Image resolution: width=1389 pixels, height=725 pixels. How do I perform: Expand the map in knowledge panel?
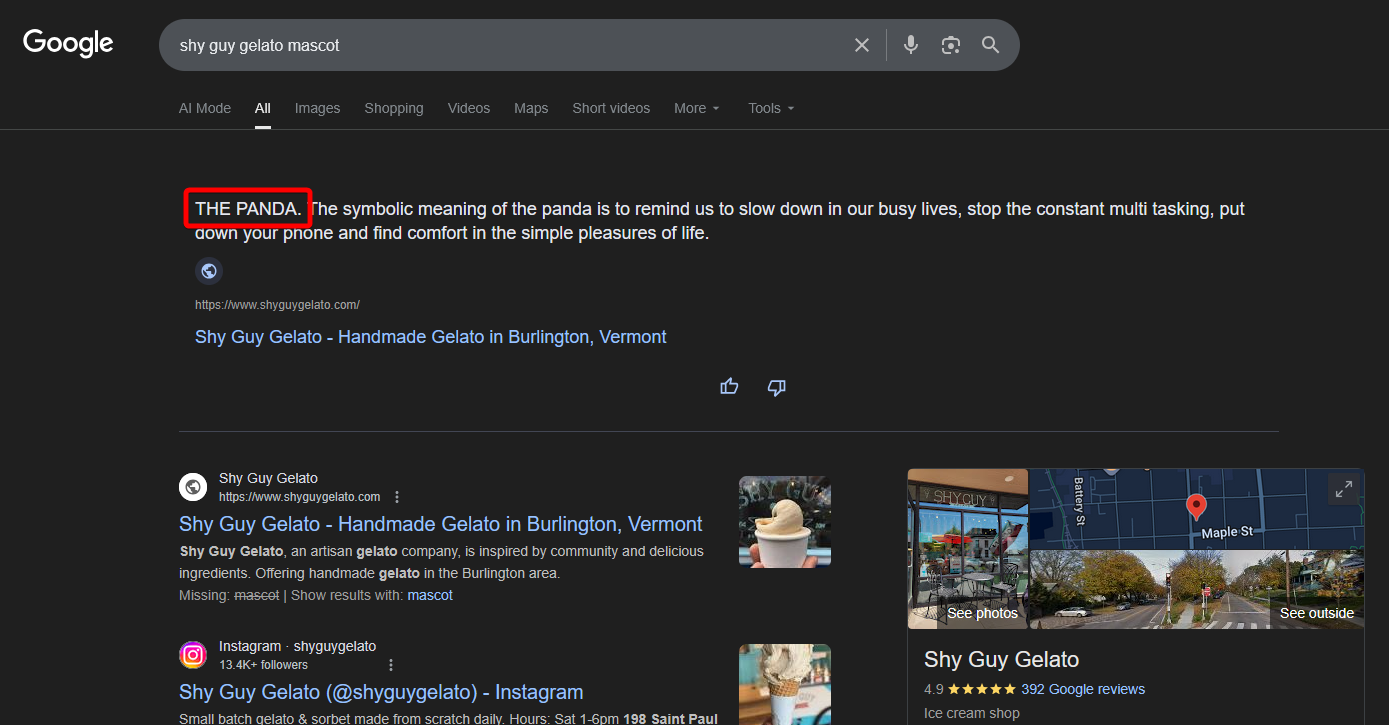pos(1343,489)
